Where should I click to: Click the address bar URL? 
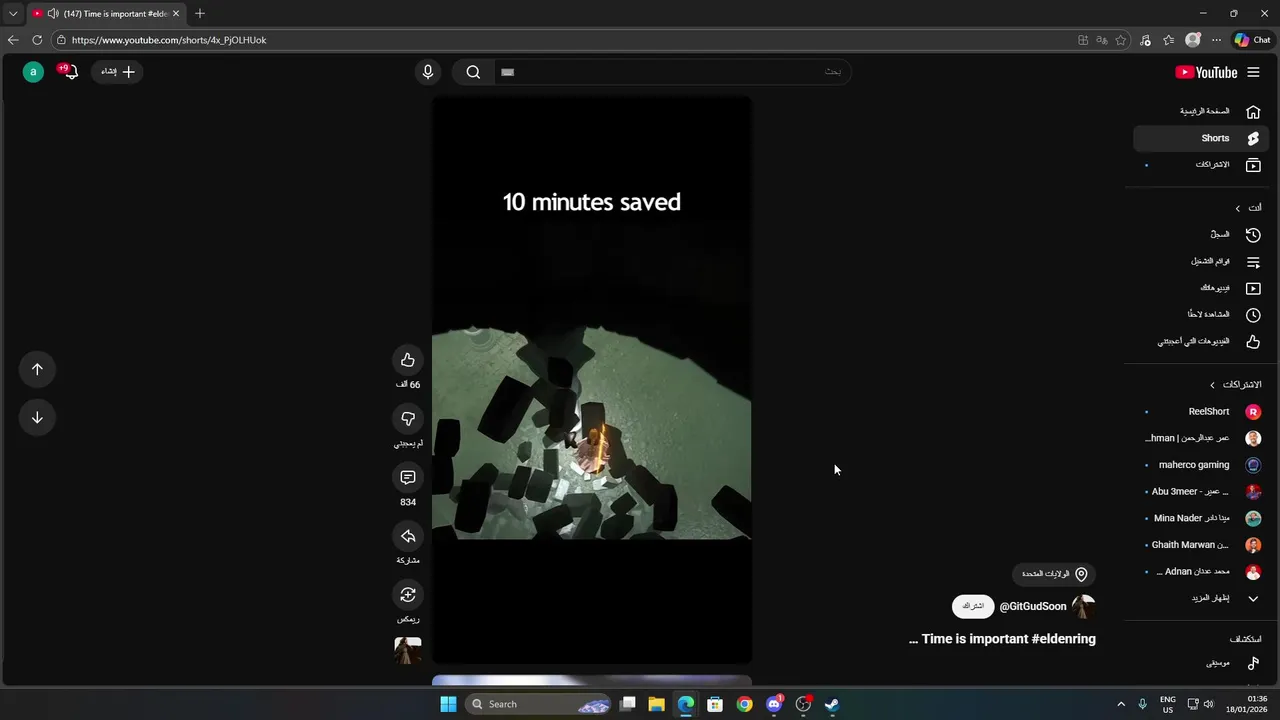pos(169,40)
